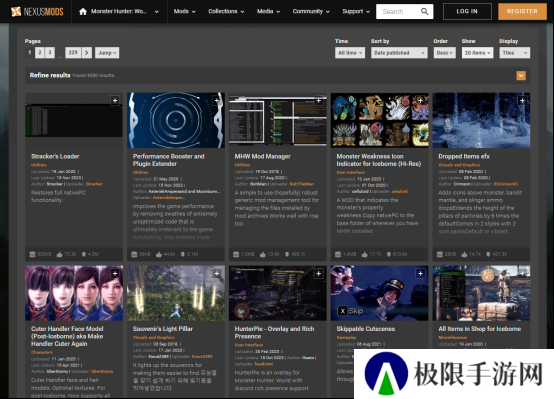Click file size icon on Dropped Items efx tile
This screenshot has height=399, width=554.
[x=440, y=254]
